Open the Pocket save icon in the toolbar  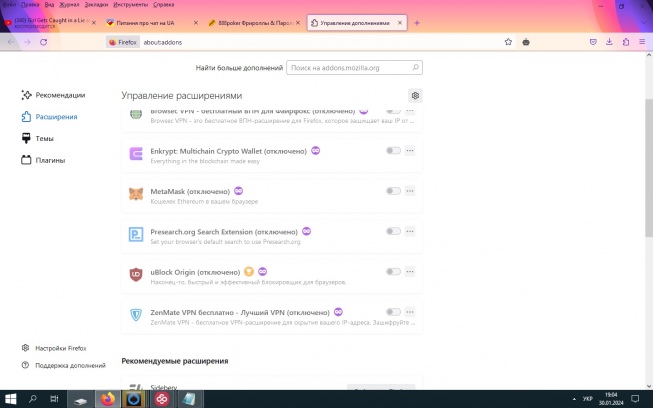593,42
